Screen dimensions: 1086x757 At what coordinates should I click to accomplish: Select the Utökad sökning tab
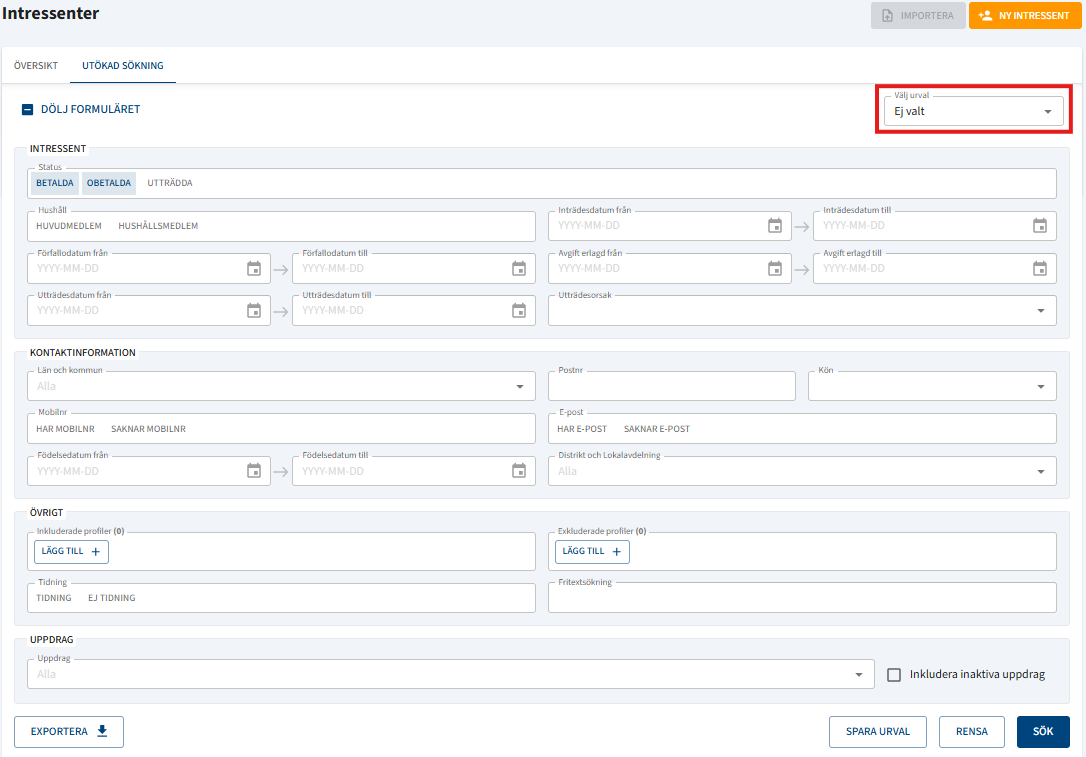click(x=123, y=66)
